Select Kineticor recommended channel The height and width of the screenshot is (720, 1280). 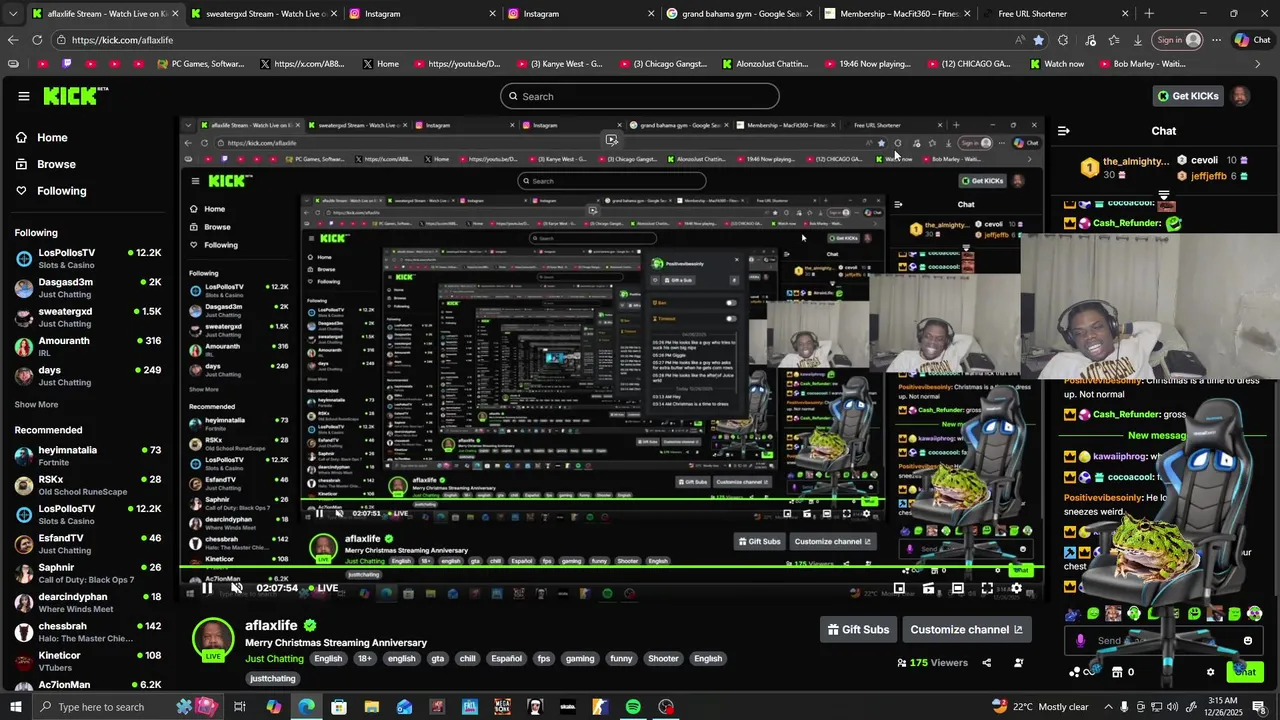(x=88, y=661)
